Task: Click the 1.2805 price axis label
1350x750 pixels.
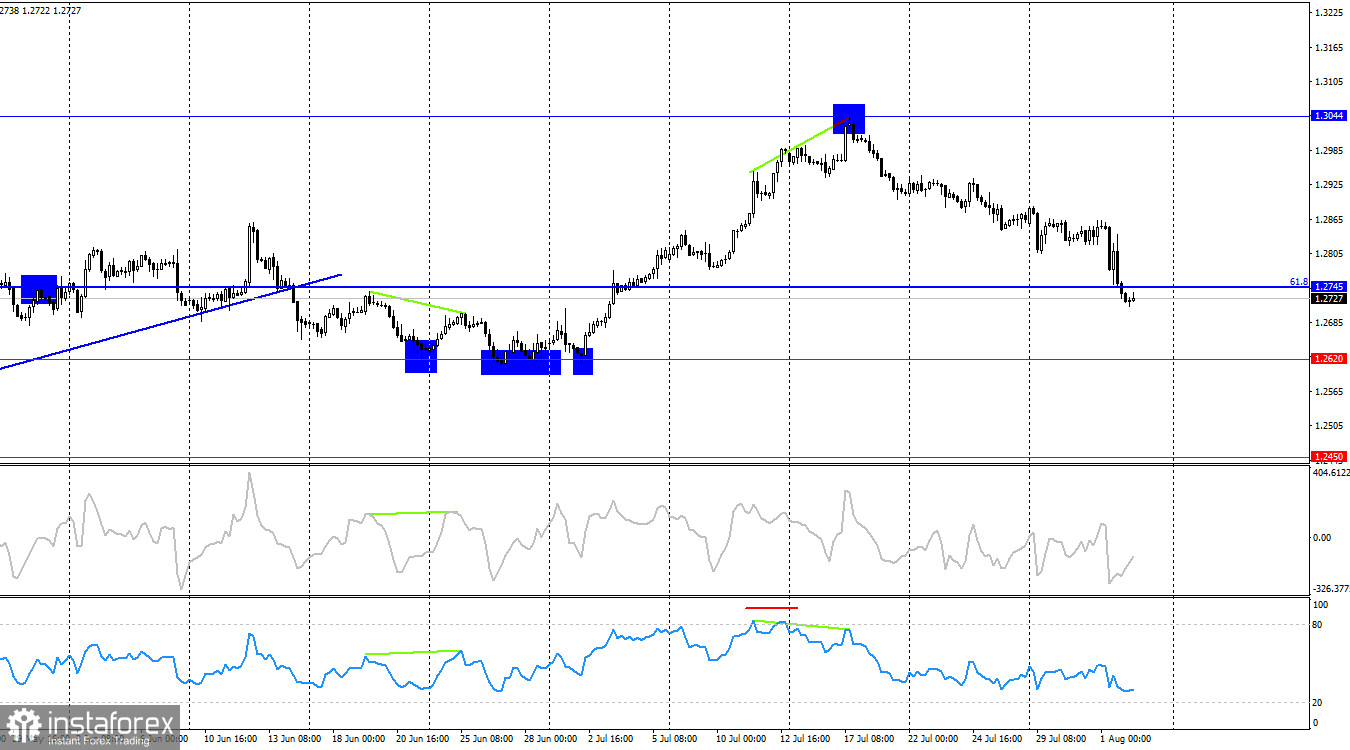Action: [1329, 254]
